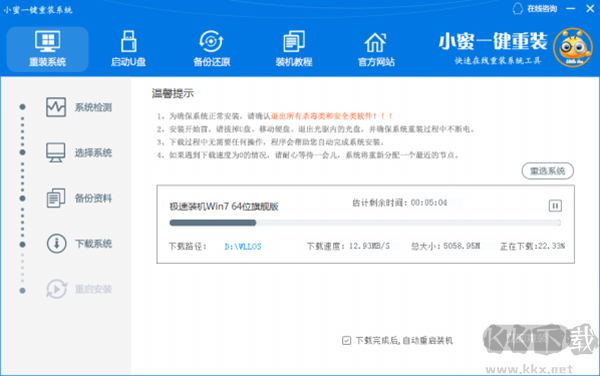Click the 重选系统 button
This screenshot has width=600, height=376.
pyautogui.click(x=548, y=171)
